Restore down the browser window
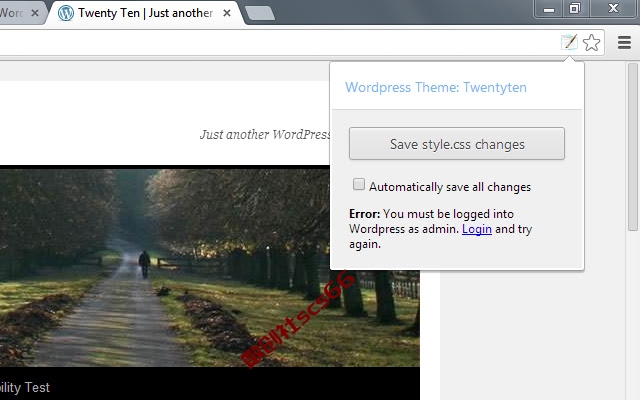 click(x=574, y=9)
